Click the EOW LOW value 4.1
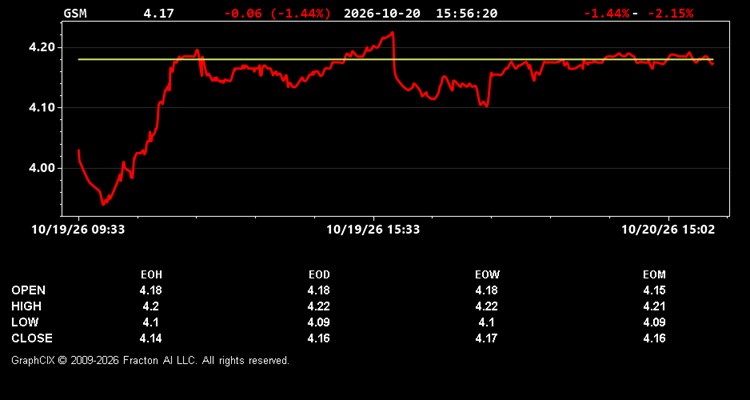The image size is (750, 400). point(486,322)
